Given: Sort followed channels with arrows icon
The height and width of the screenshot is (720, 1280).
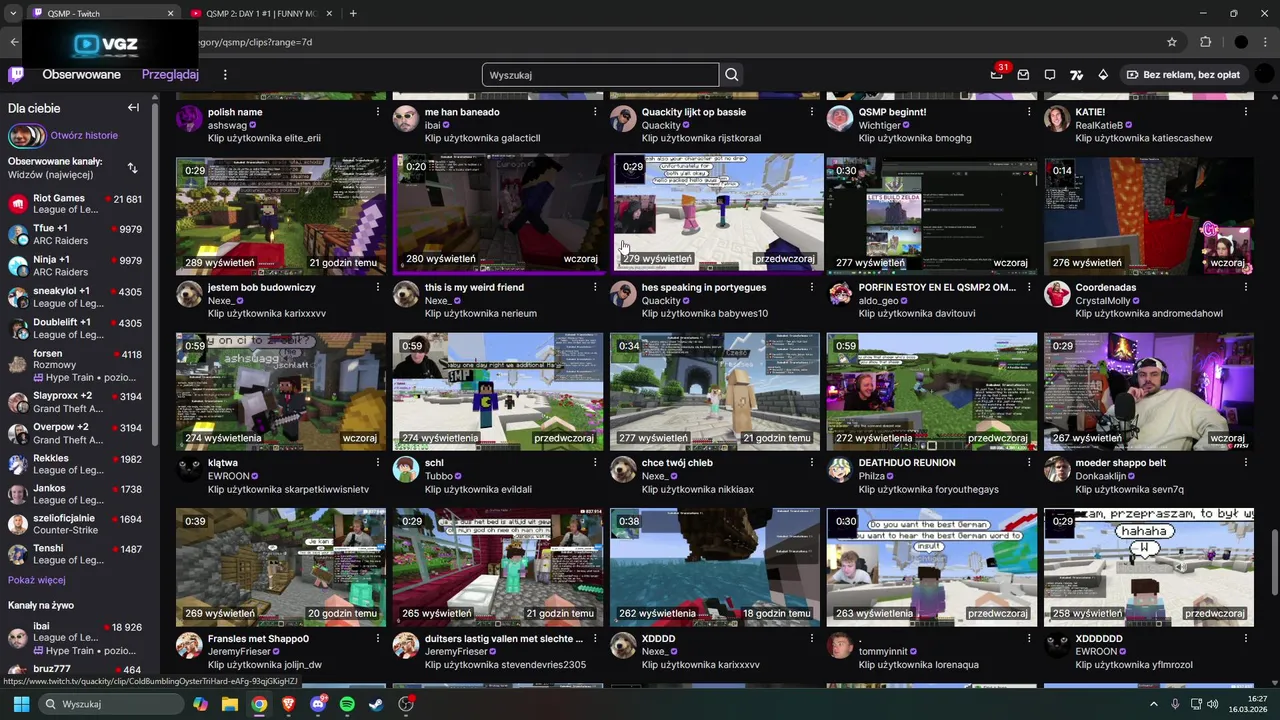Looking at the screenshot, I should pyautogui.click(x=132, y=168).
